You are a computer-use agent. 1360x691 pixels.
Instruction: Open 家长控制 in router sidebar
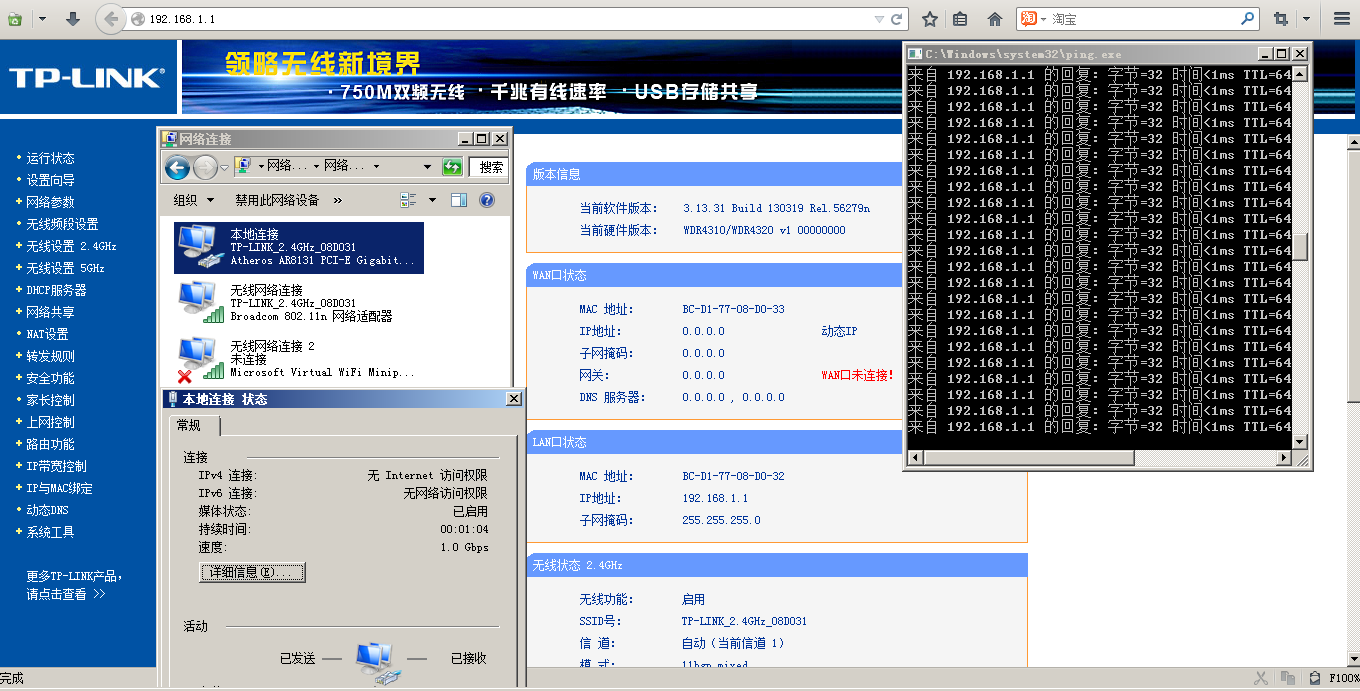click(x=50, y=400)
